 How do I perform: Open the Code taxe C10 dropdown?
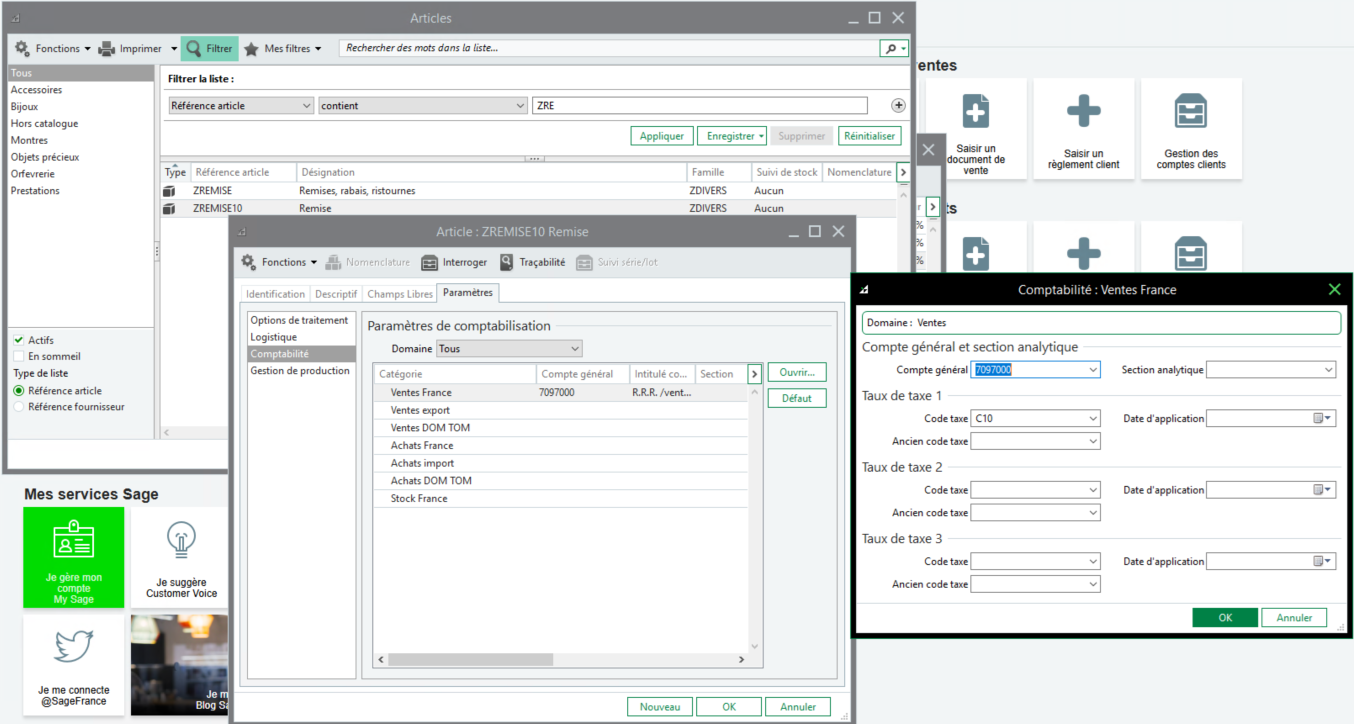tap(1092, 419)
